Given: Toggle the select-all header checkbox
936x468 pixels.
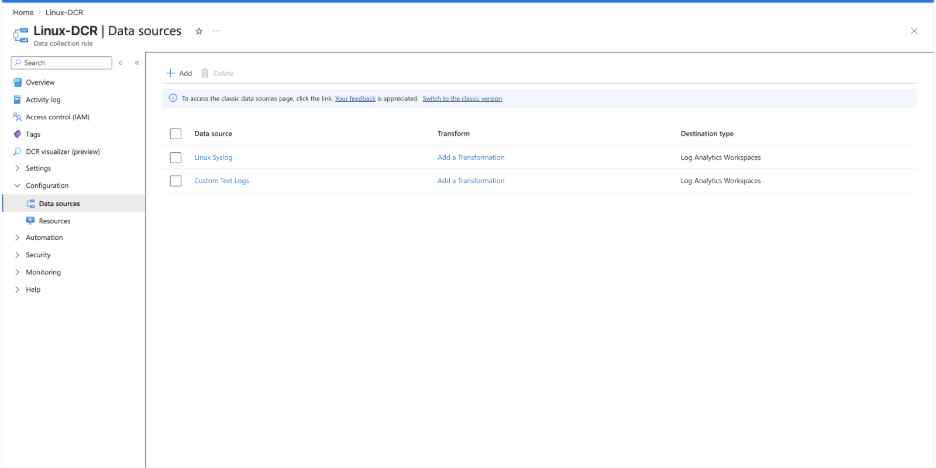Looking at the screenshot, I should click(176, 134).
